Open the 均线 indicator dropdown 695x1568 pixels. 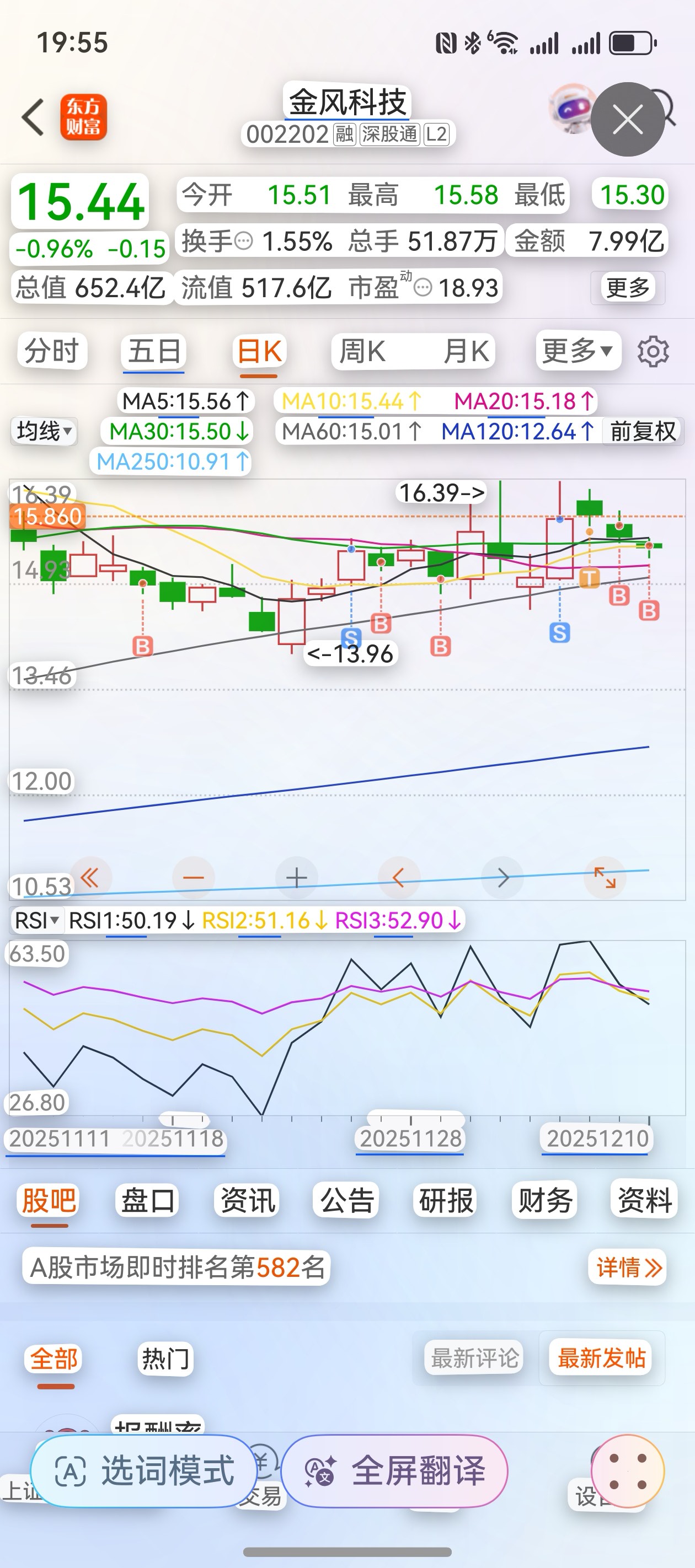44,431
